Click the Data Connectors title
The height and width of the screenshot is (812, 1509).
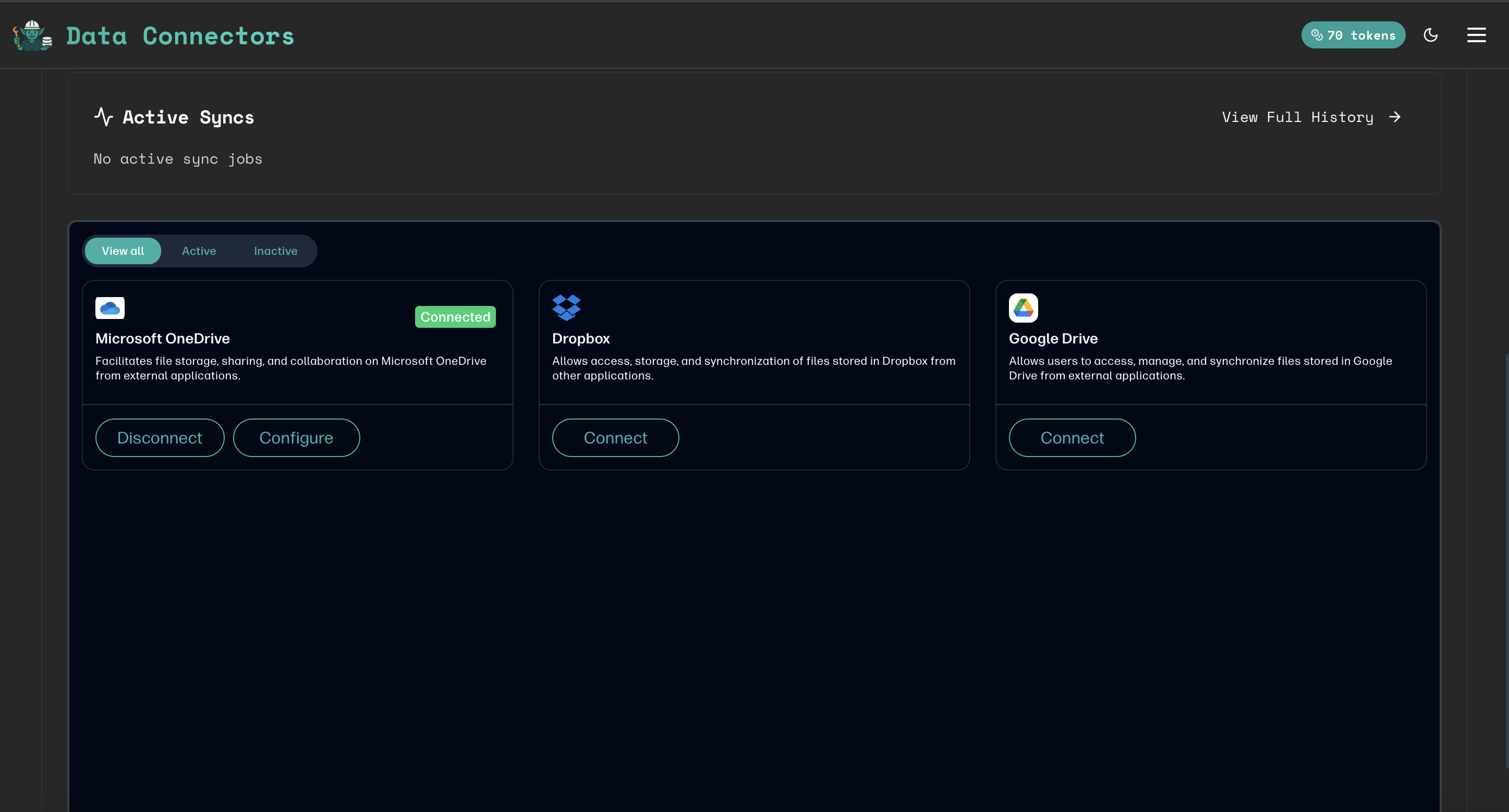click(179, 35)
